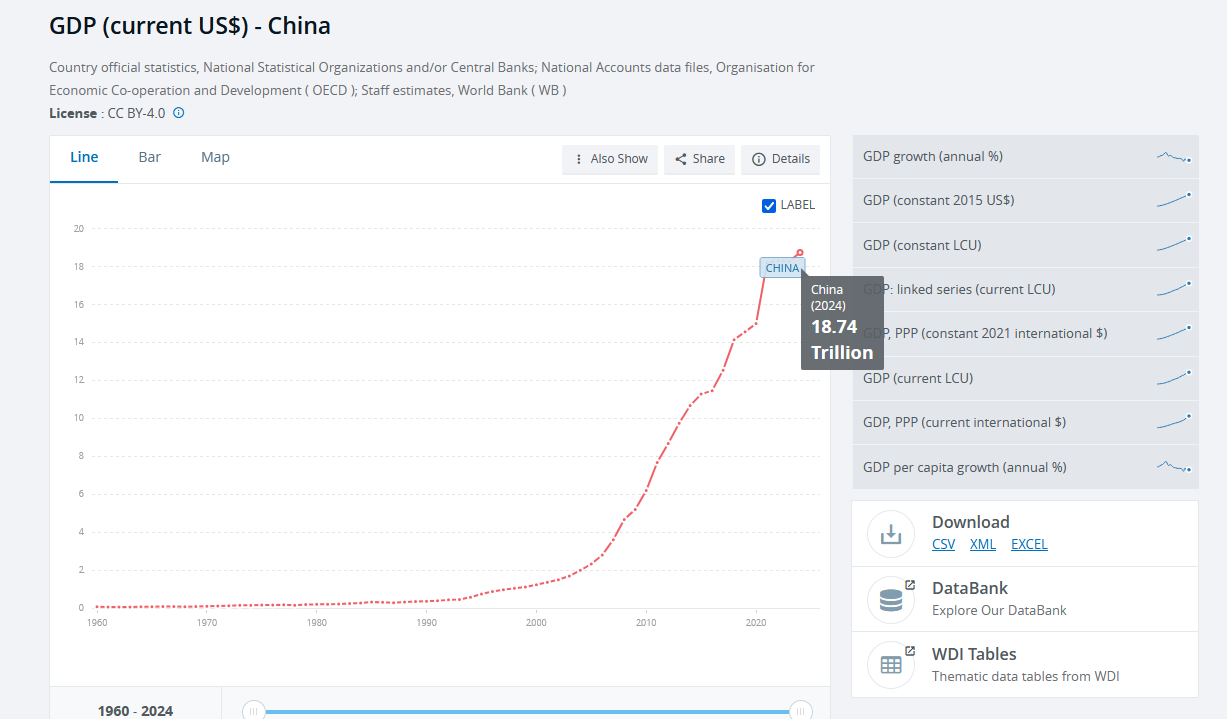This screenshot has width=1227, height=719.
Task: Click the 2010 label on the x-axis
Action: pyautogui.click(x=646, y=622)
